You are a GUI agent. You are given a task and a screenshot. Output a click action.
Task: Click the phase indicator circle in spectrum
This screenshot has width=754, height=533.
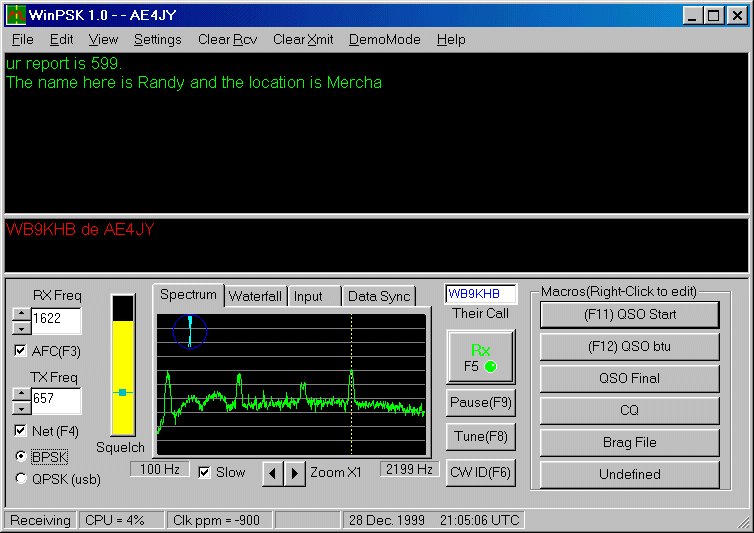189,331
